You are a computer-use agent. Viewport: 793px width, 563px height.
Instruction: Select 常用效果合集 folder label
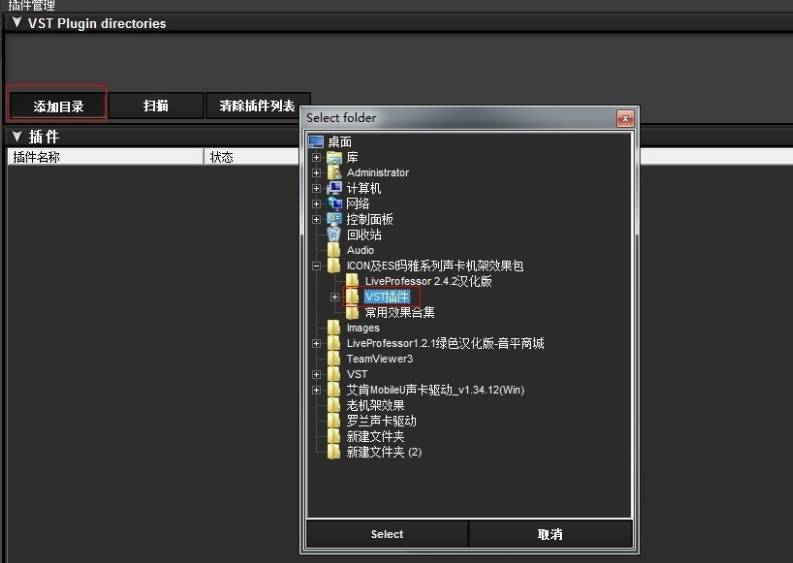pos(400,312)
